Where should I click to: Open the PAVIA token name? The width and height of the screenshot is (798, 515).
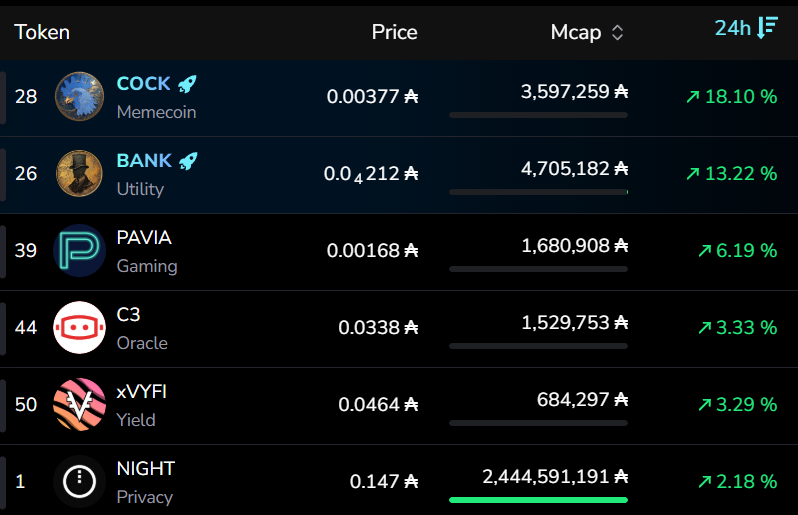click(144, 238)
